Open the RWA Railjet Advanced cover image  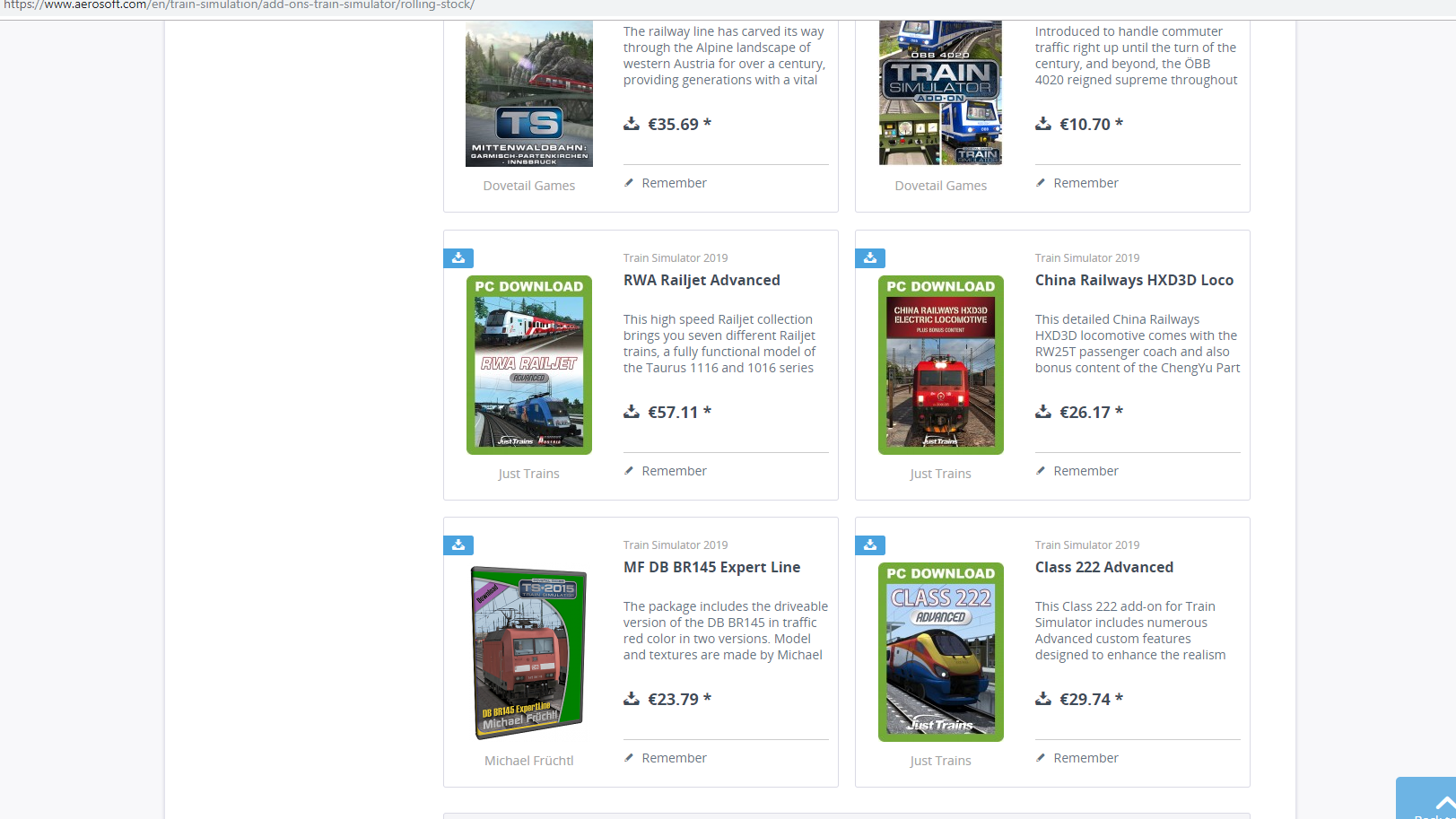click(529, 365)
